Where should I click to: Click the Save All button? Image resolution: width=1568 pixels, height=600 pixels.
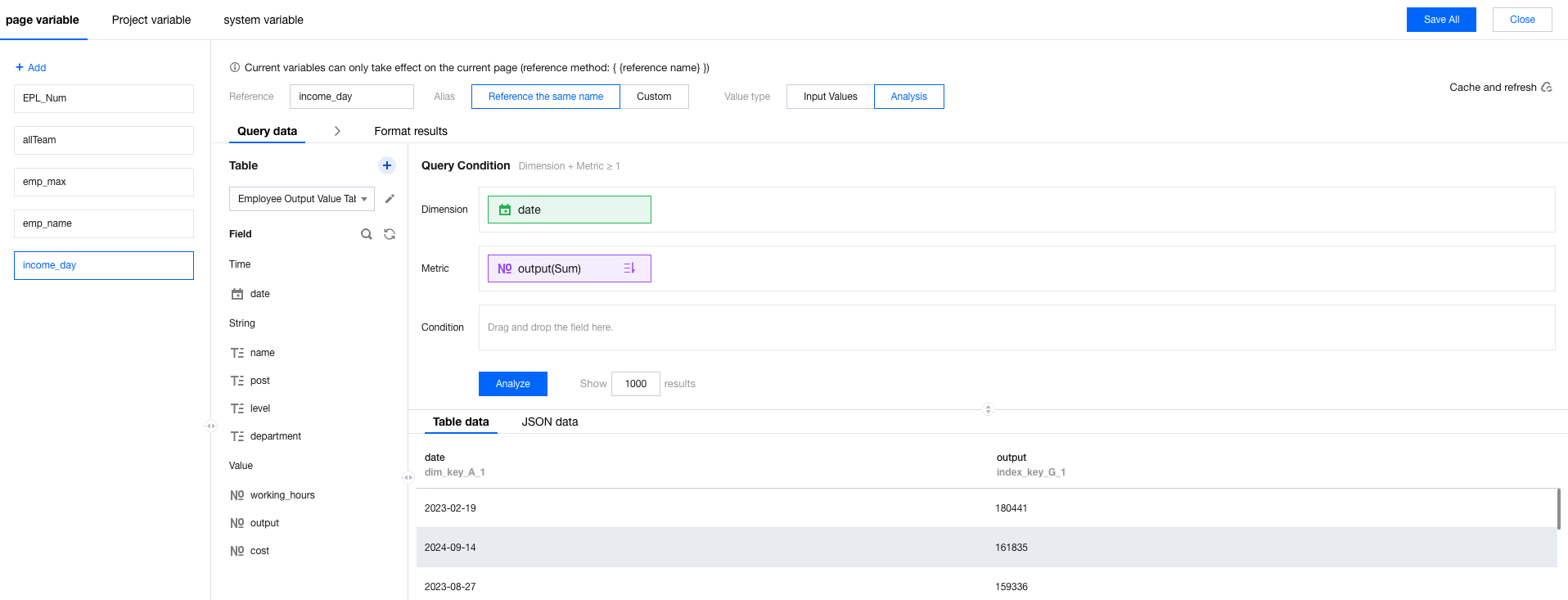pyautogui.click(x=1440, y=20)
